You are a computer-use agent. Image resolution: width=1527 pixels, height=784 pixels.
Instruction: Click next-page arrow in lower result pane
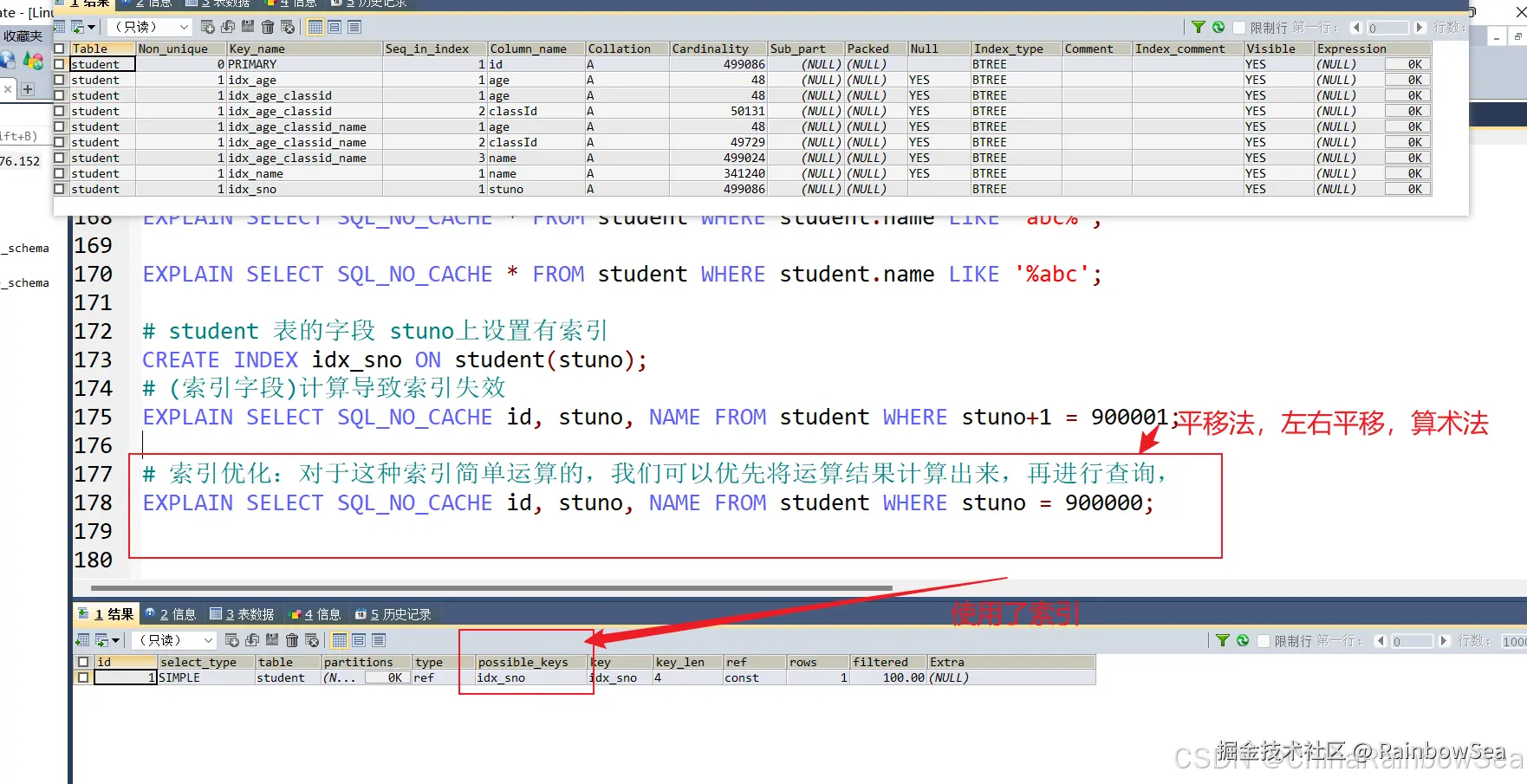click(1444, 641)
